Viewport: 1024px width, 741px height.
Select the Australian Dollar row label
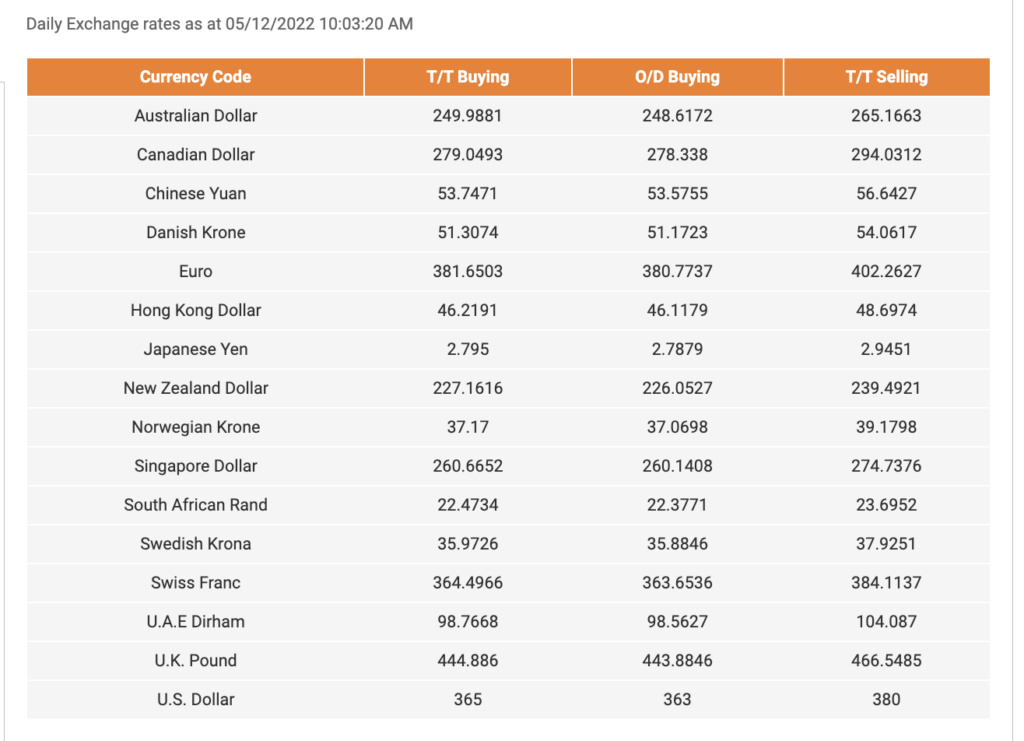(x=195, y=116)
